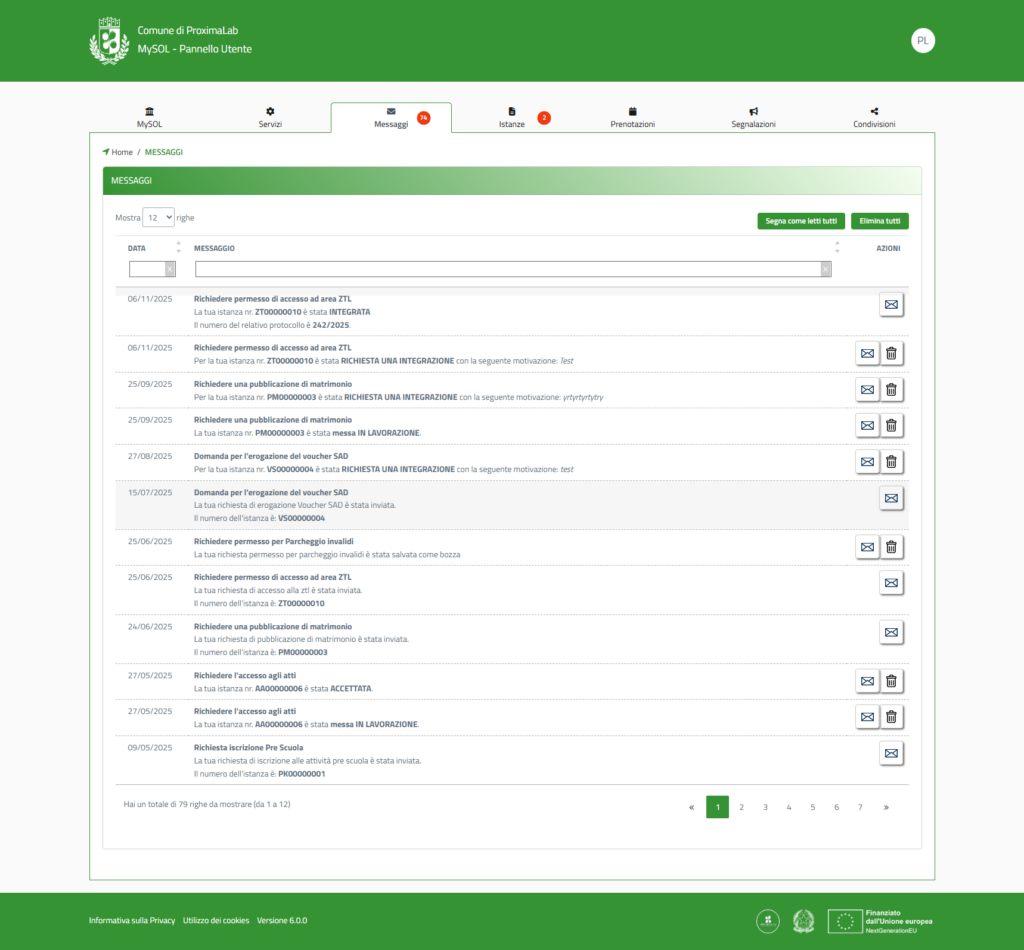1024x950 pixels.
Task: Open the Mostra rows-per-page dropdown
Action: click(158, 217)
